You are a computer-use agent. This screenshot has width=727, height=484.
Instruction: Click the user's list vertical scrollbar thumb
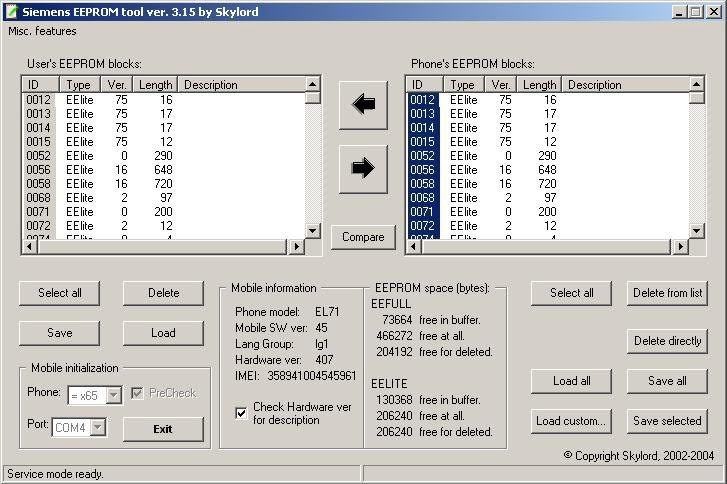pyautogui.click(x=313, y=98)
